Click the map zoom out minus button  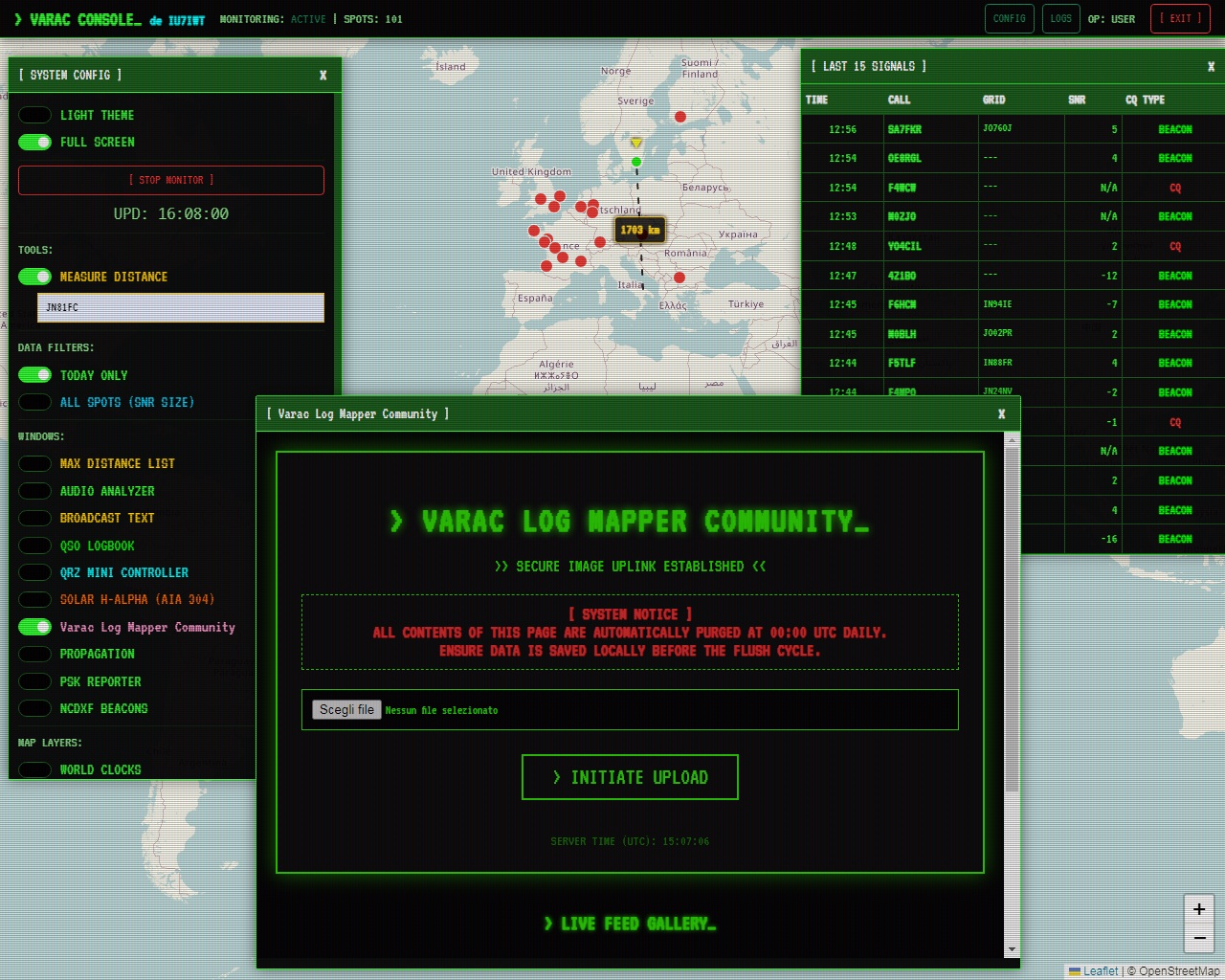[1198, 939]
